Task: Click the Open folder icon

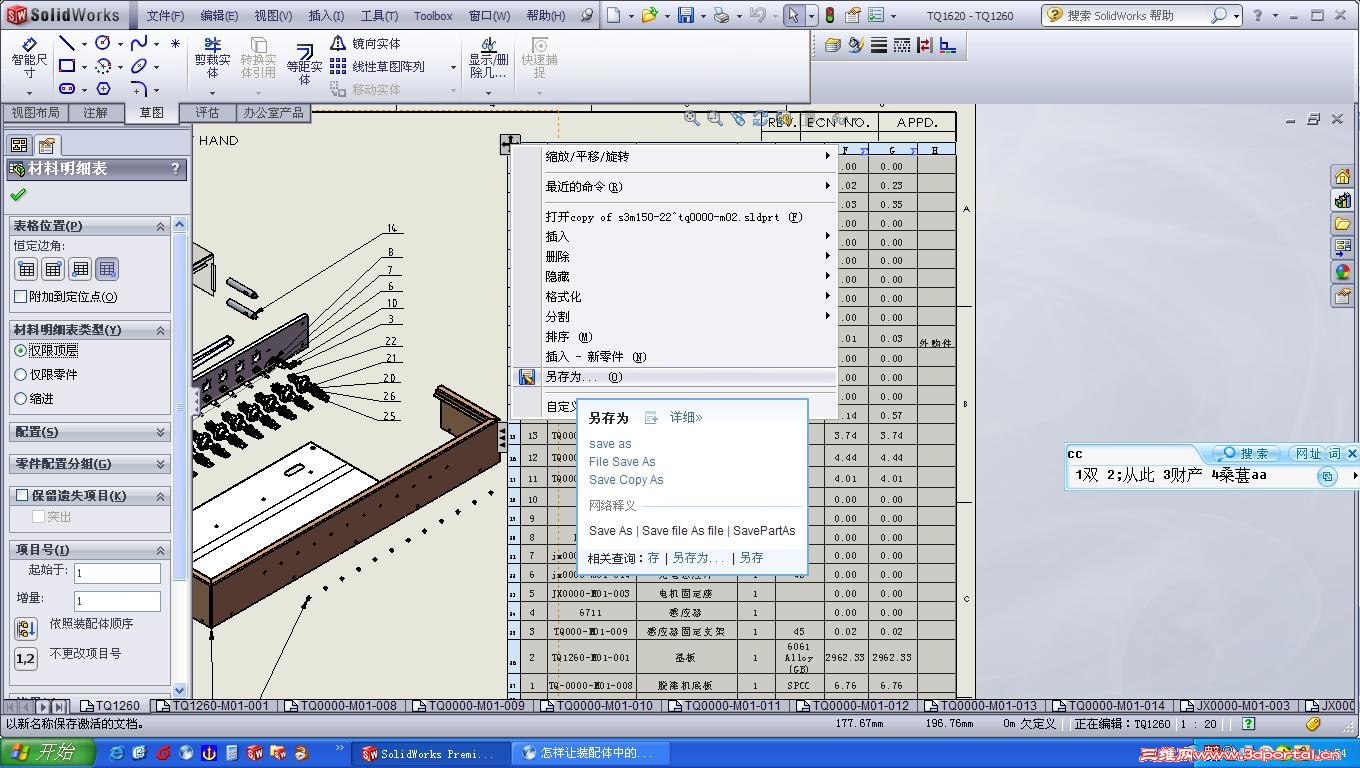Action: pyautogui.click(x=650, y=15)
